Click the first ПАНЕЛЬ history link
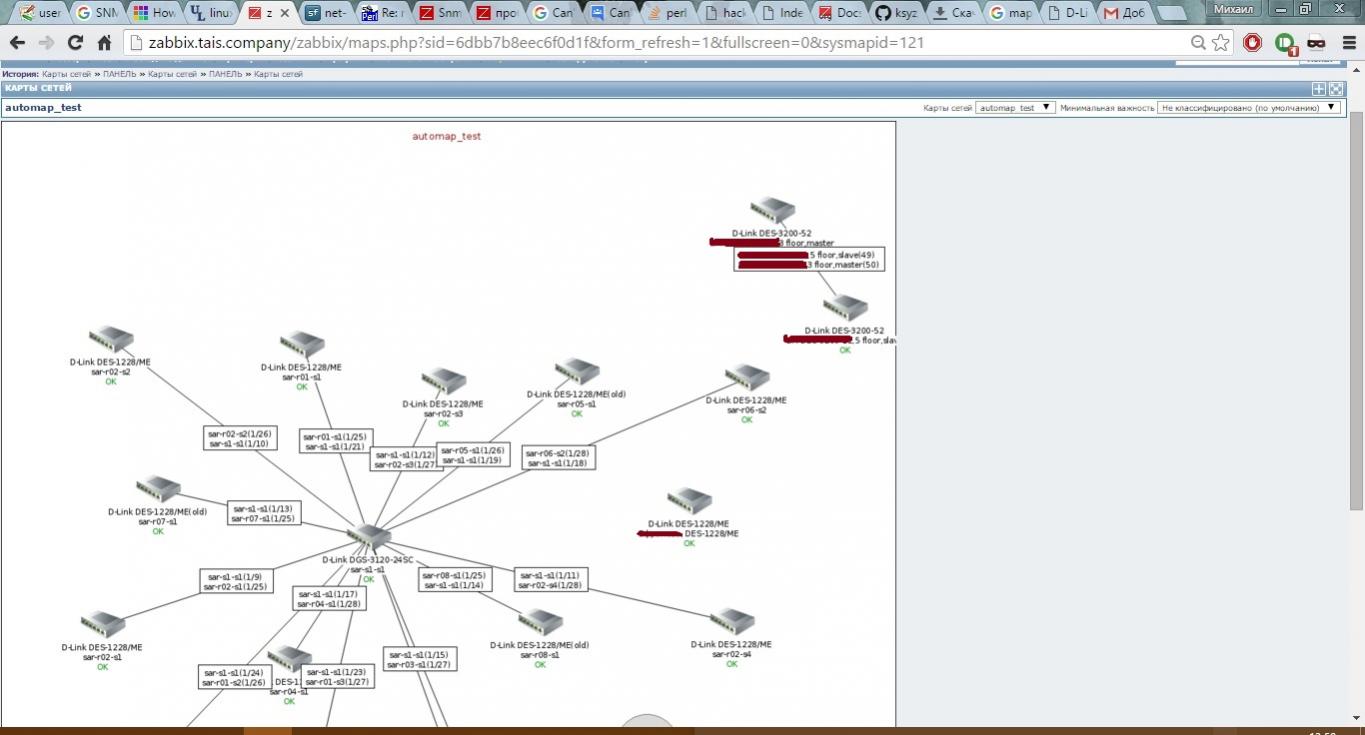This screenshot has width=1365, height=735. coord(119,74)
